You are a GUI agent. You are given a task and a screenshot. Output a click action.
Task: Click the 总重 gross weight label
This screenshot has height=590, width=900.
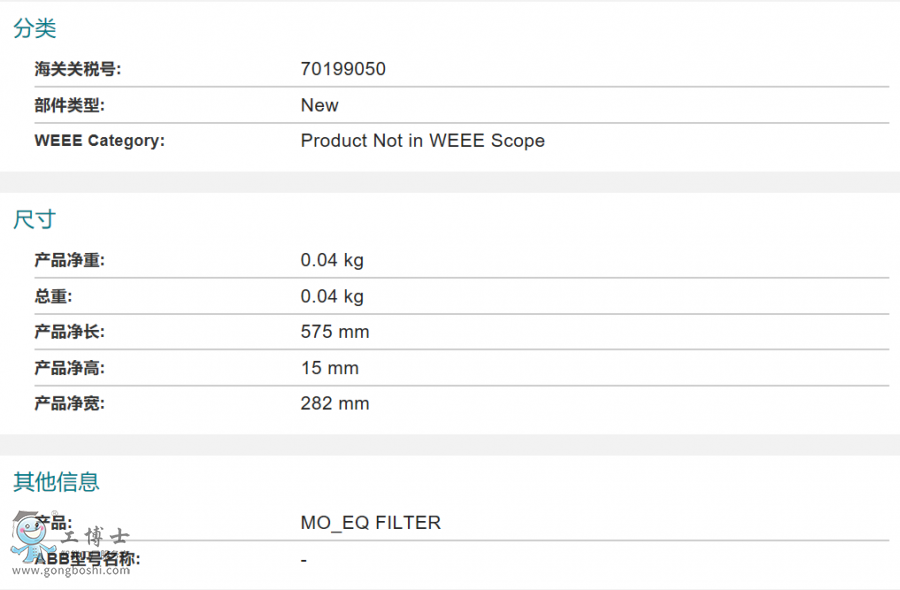54,297
